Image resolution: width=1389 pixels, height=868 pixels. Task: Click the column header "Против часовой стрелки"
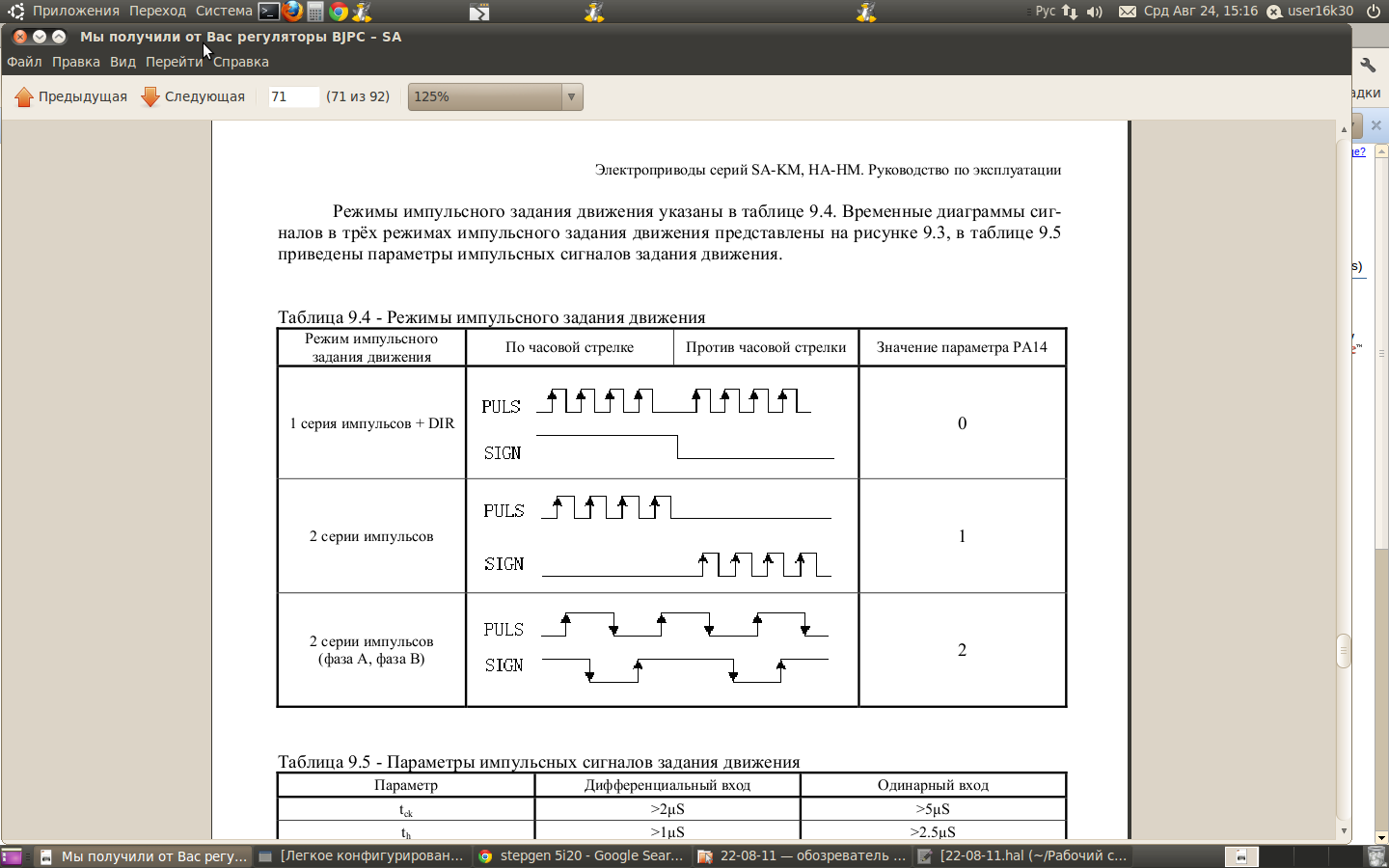[766, 347]
